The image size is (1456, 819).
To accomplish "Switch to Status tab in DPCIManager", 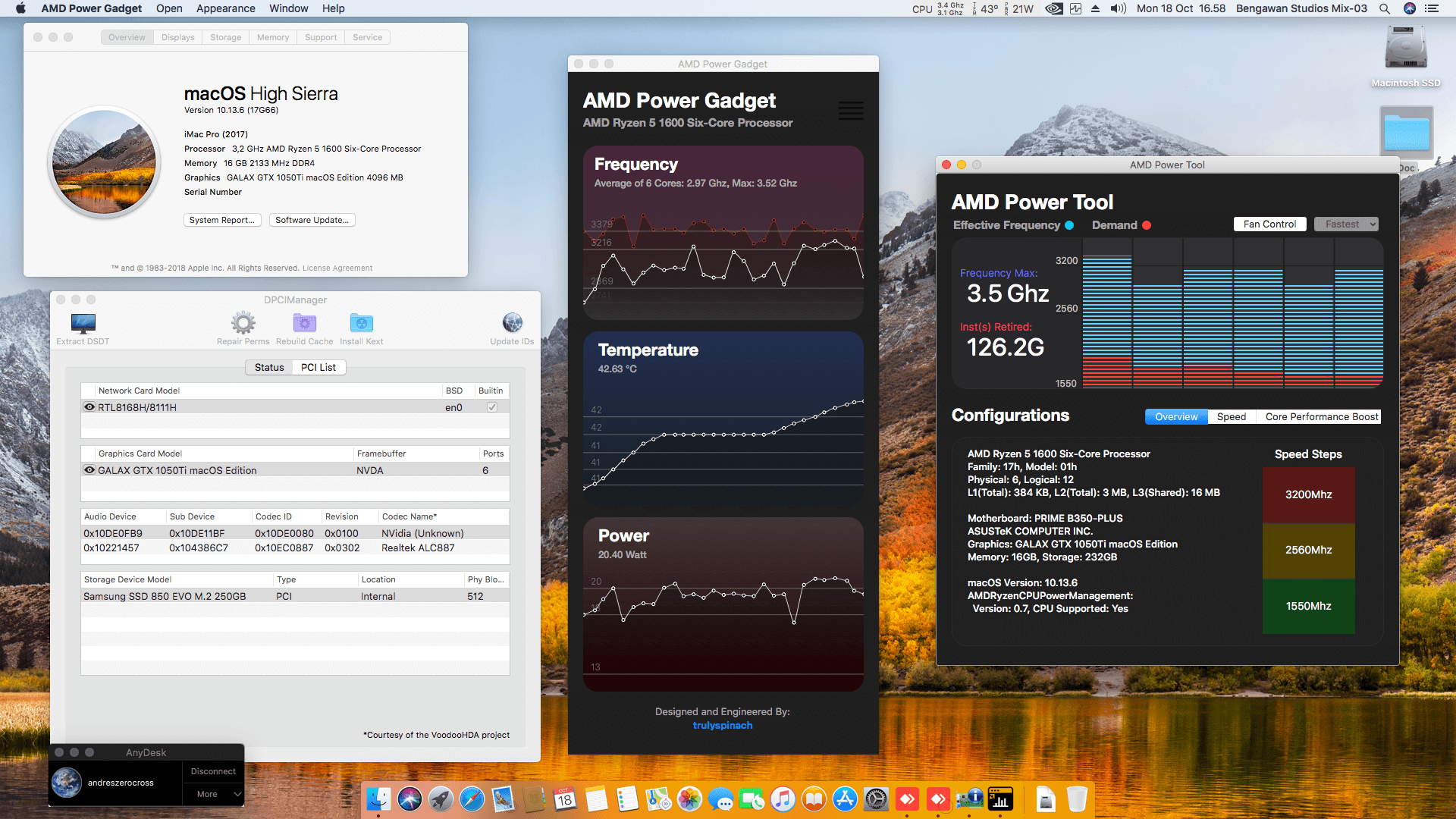I will 269,367.
